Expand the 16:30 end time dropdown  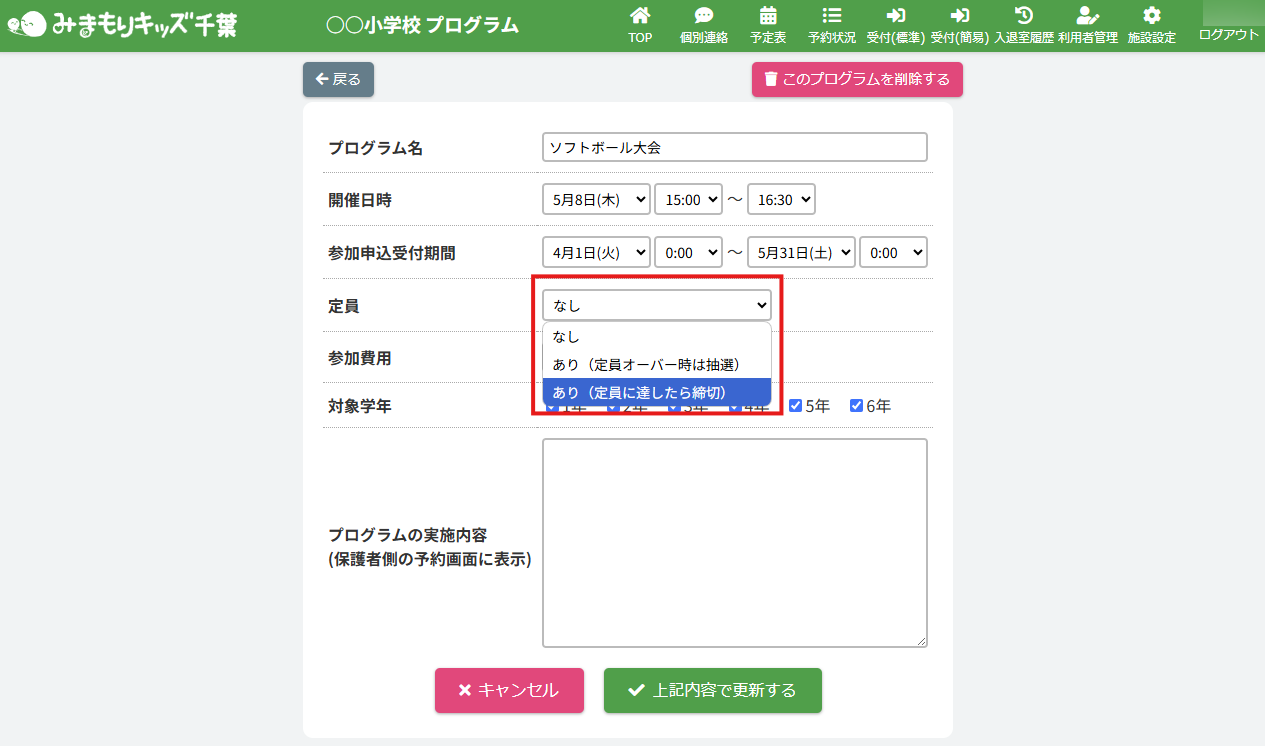coord(781,200)
